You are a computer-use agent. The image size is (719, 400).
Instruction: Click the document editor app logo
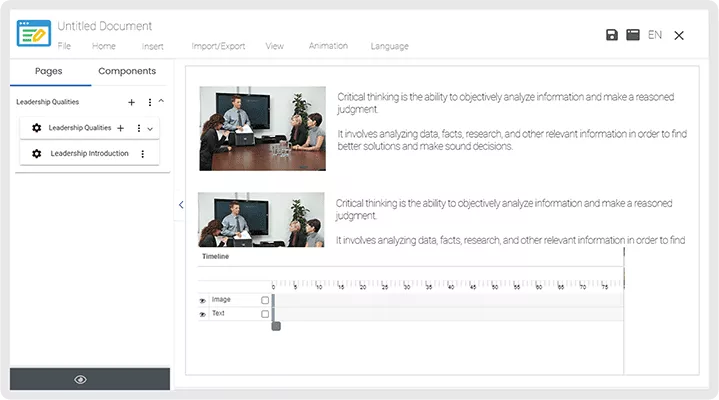[x=33, y=33]
